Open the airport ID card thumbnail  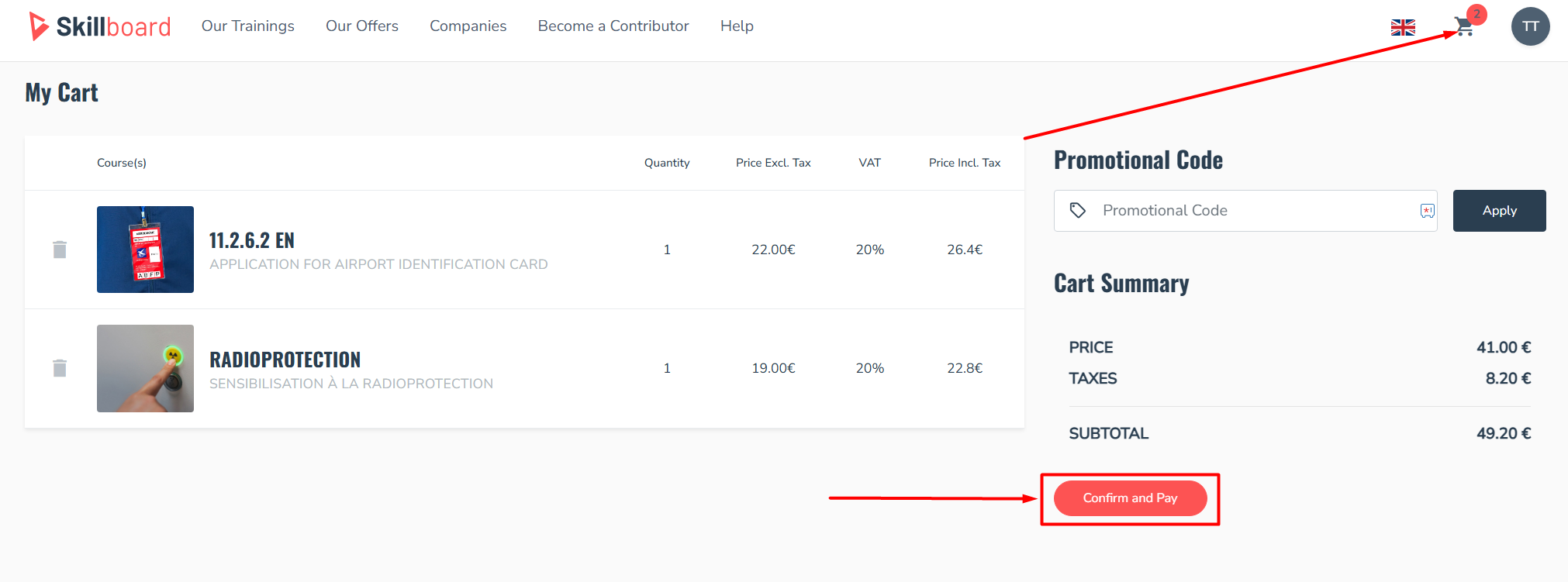(145, 250)
